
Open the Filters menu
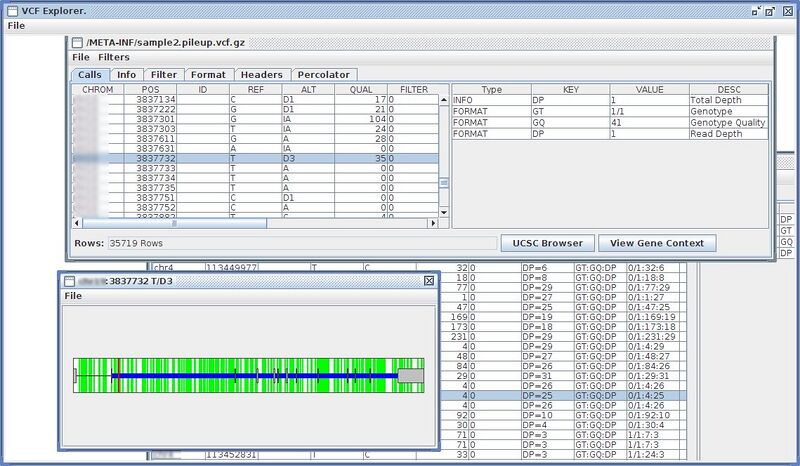113,57
